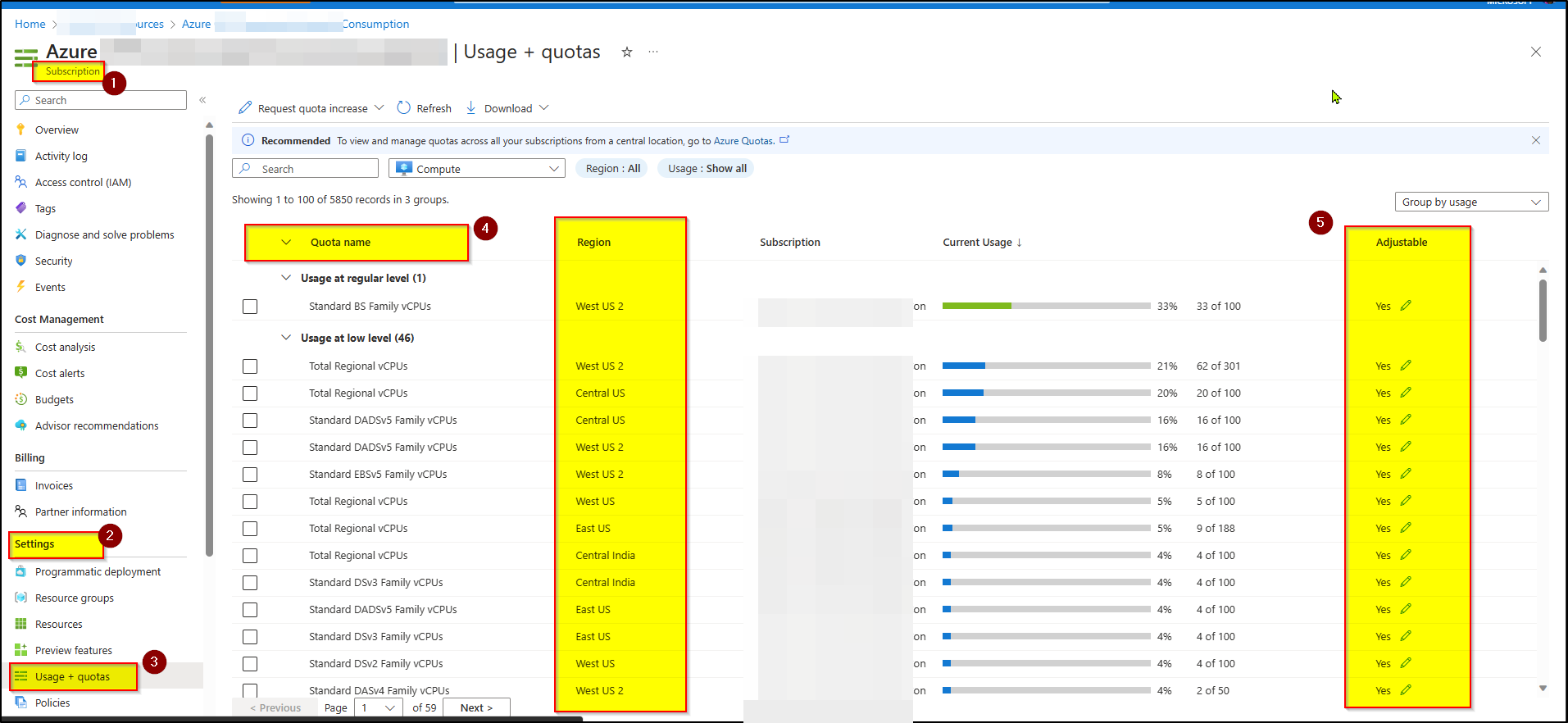Check Total Regional vCPUs Central India row
This screenshot has width=1568, height=723.
click(250, 556)
